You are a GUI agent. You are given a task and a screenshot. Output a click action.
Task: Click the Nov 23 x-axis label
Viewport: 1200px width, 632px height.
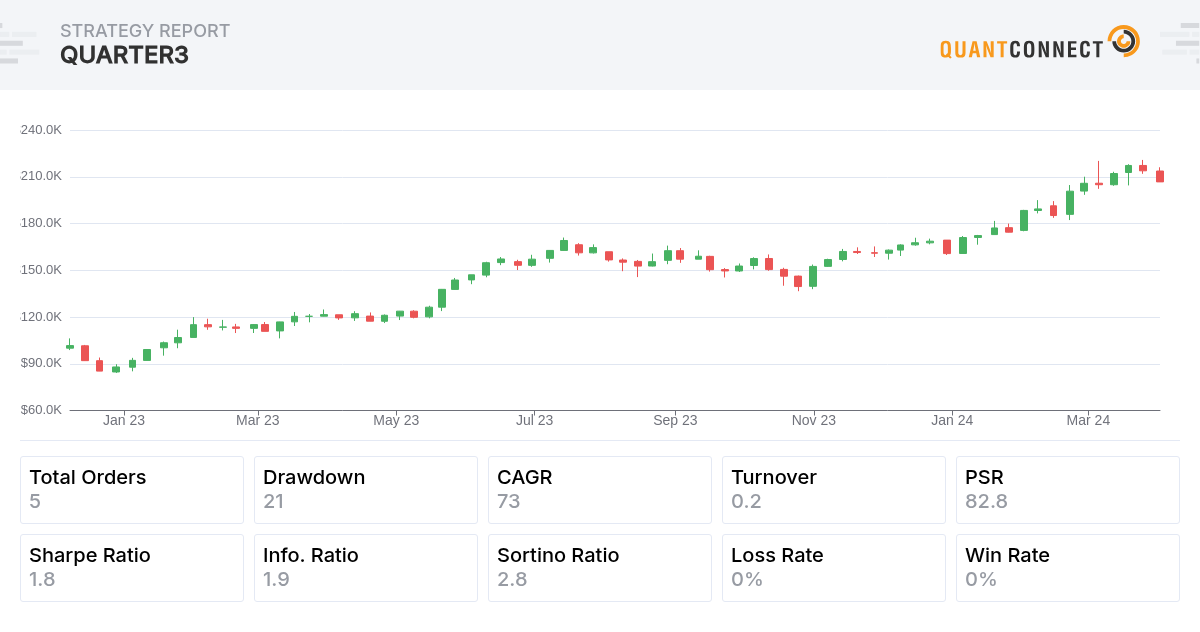point(814,420)
